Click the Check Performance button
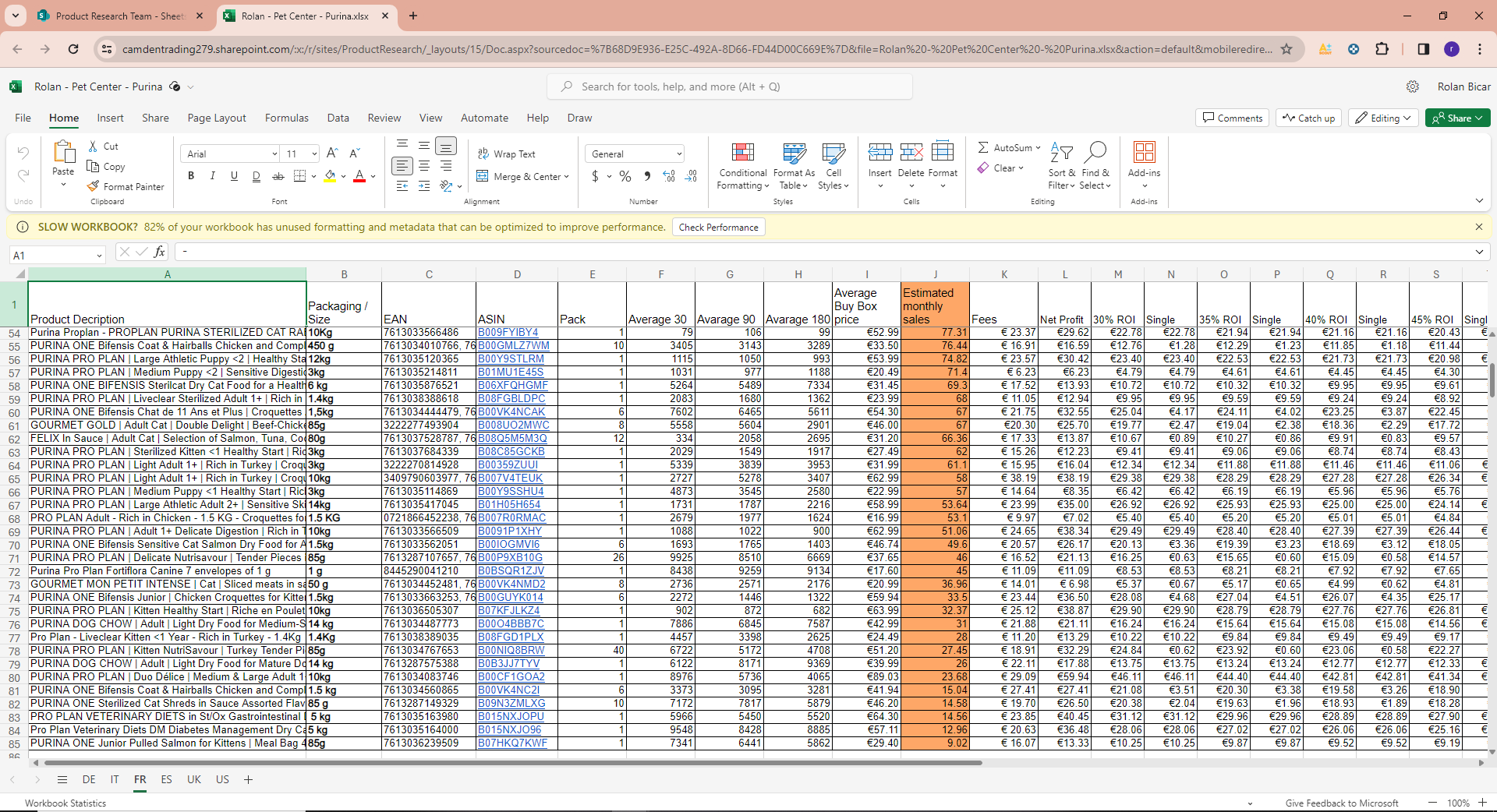 (x=718, y=228)
